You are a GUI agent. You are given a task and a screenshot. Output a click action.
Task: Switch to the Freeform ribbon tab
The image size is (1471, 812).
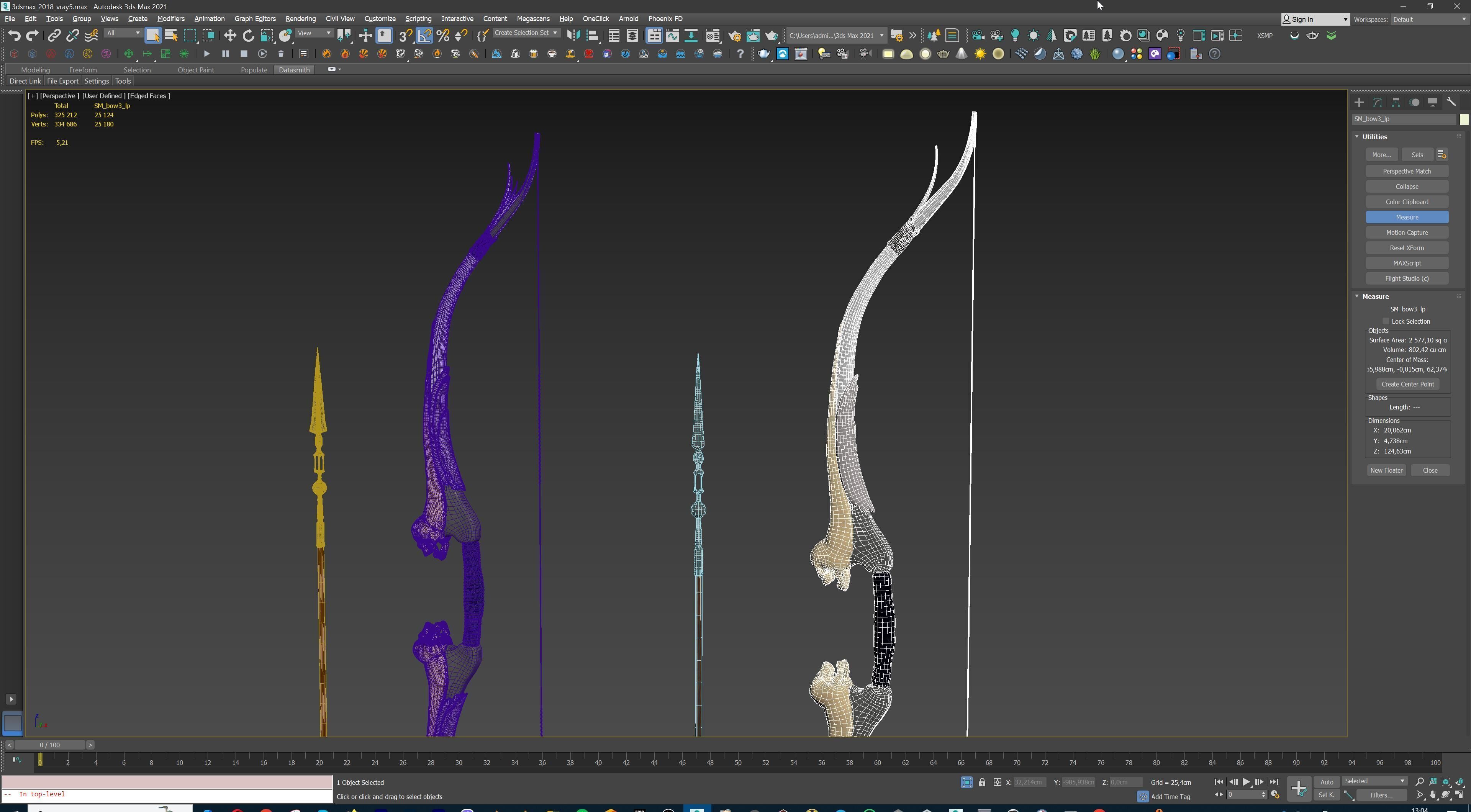pyautogui.click(x=83, y=70)
